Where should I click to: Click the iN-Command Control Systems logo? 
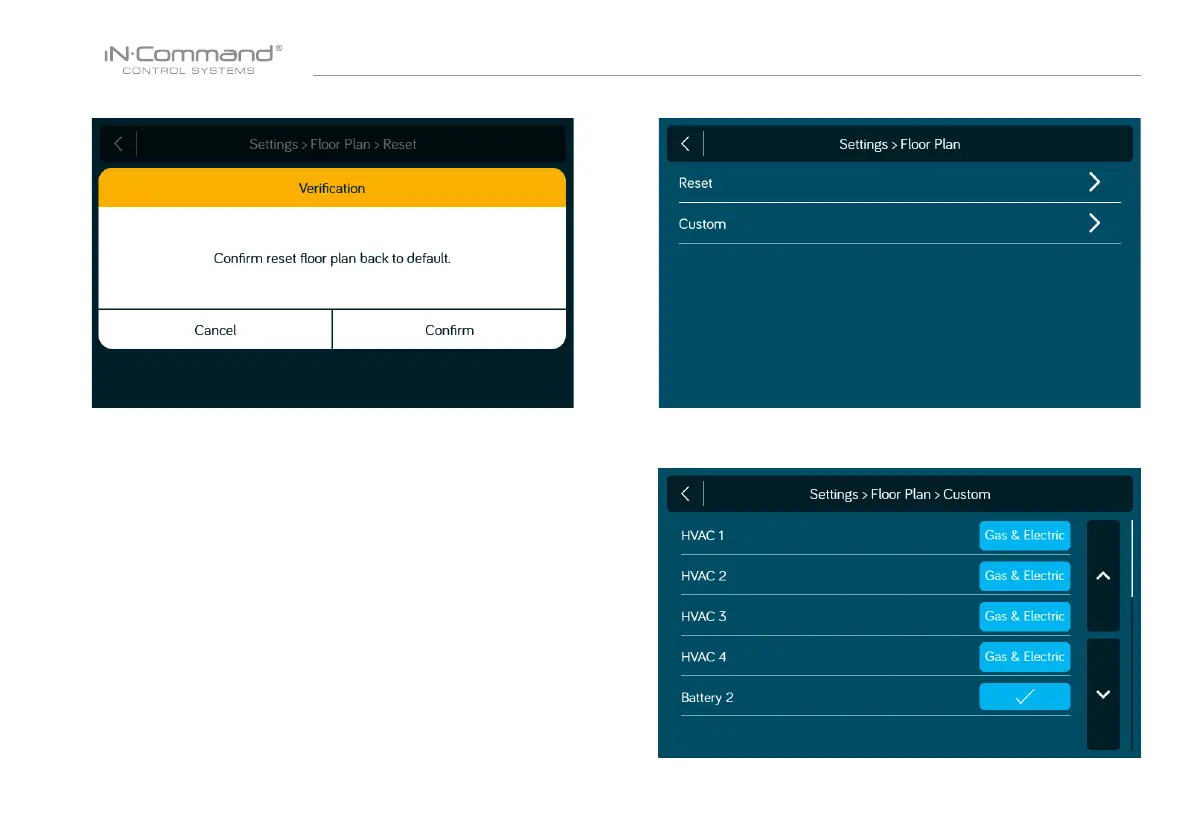193,60
